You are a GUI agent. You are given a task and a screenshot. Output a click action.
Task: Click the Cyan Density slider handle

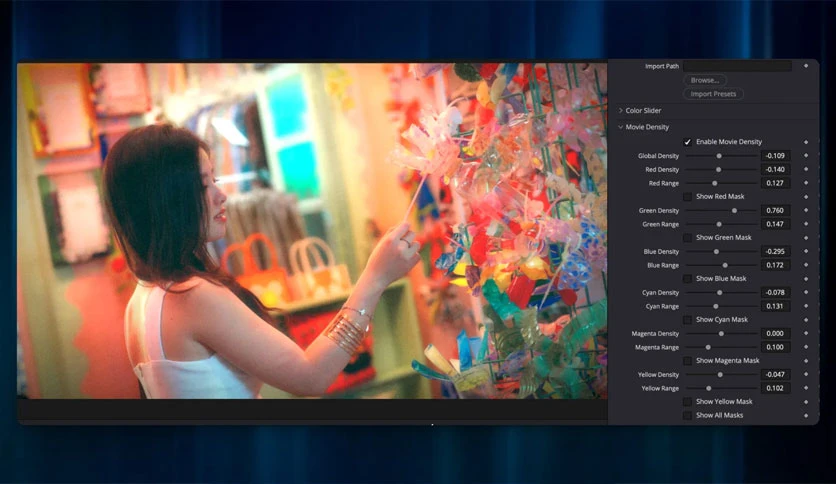pyautogui.click(x=720, y=293)
